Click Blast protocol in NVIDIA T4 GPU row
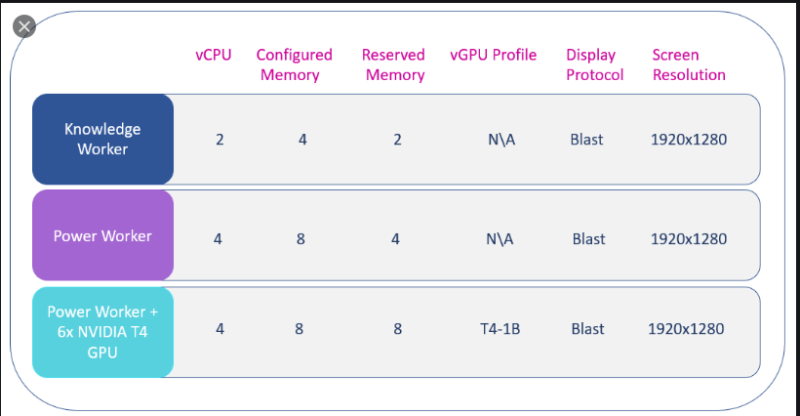 pos(588,329)
